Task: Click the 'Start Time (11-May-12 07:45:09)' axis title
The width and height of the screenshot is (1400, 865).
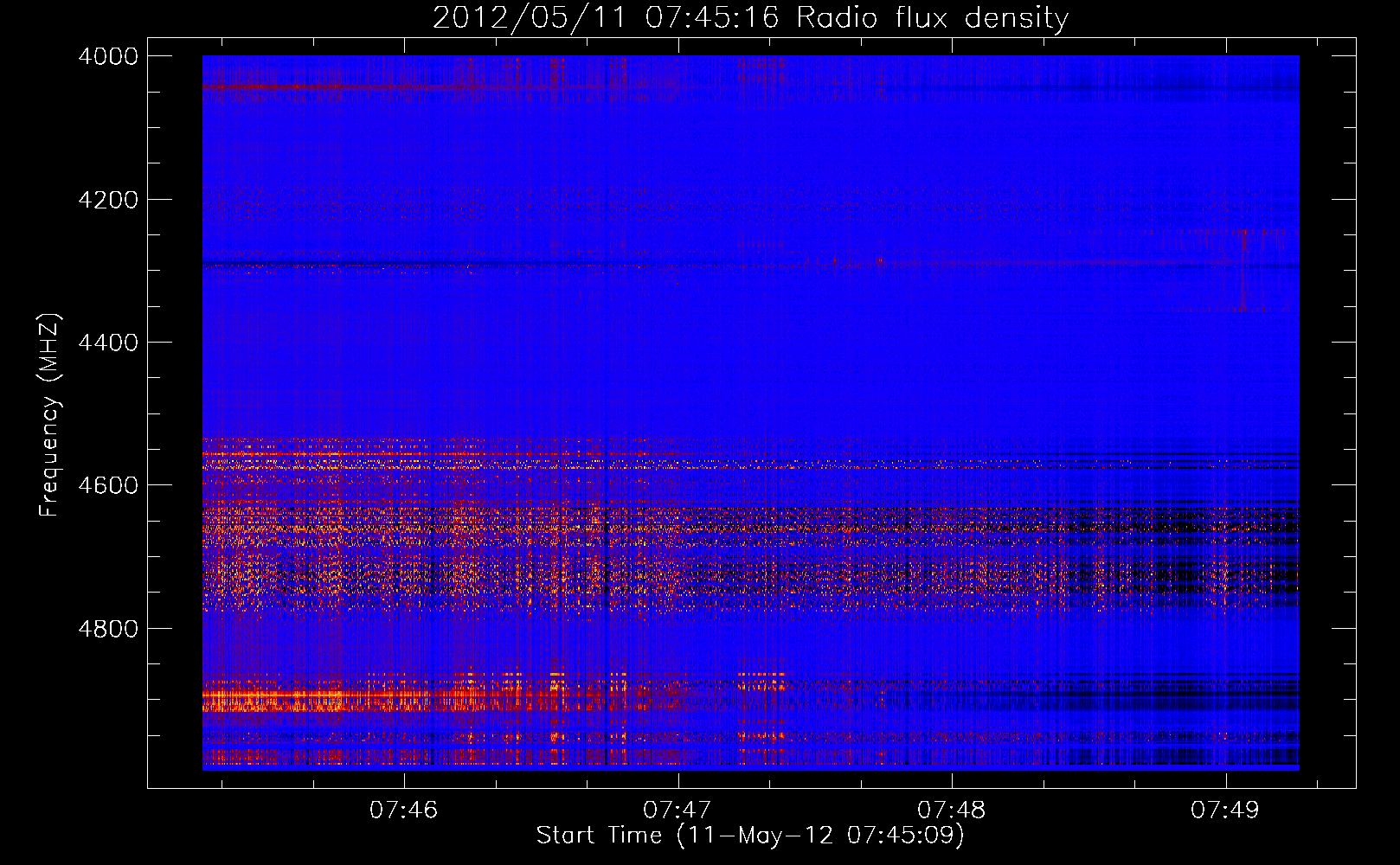Action: 750,836
